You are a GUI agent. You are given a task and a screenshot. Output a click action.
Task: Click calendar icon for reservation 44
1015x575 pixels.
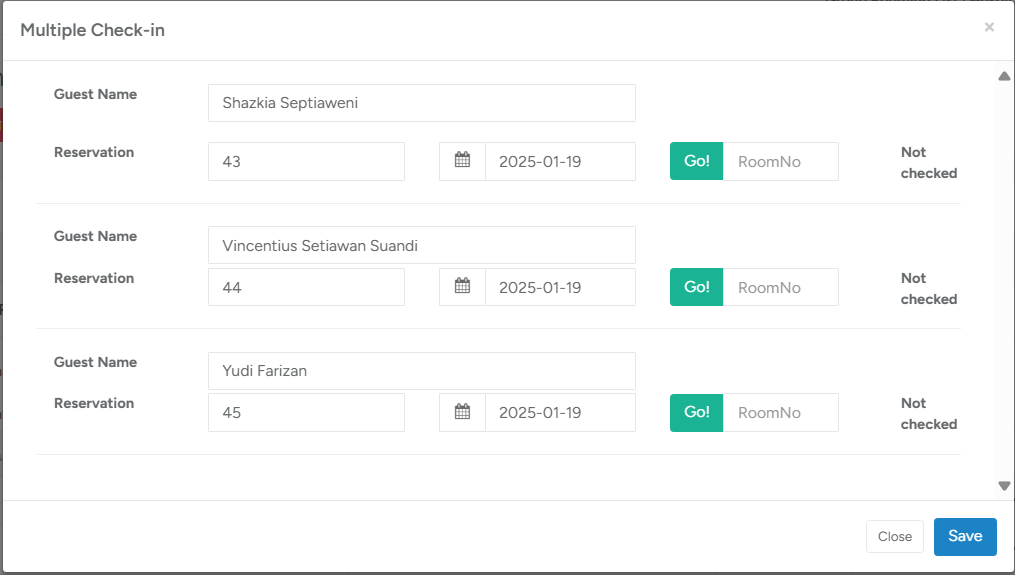(462, 287)
